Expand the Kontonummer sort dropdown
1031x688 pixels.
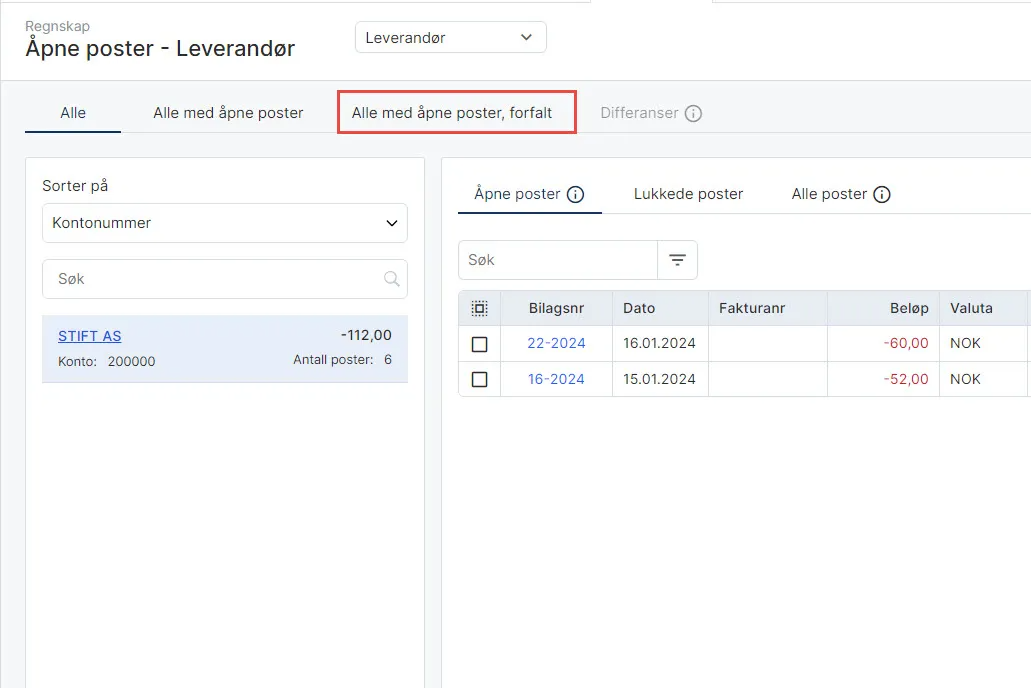(225, 223)
